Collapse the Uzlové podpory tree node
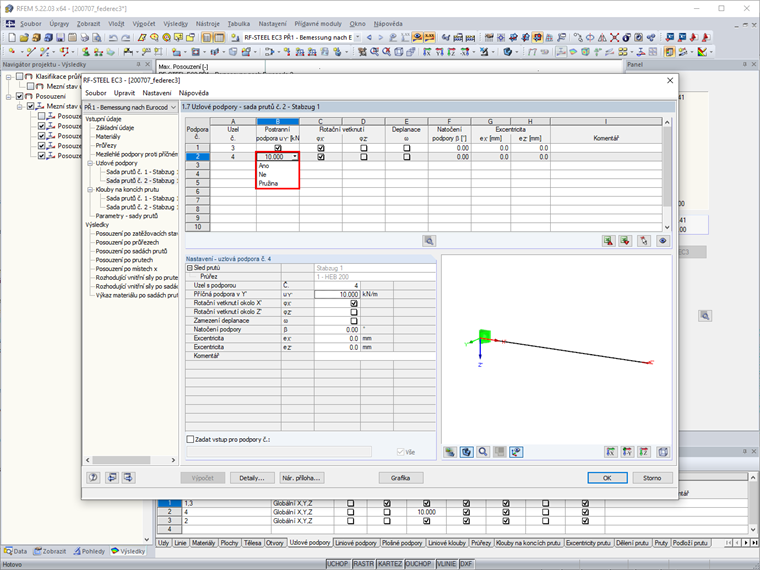The image size is (760, 570). point(90,163)
